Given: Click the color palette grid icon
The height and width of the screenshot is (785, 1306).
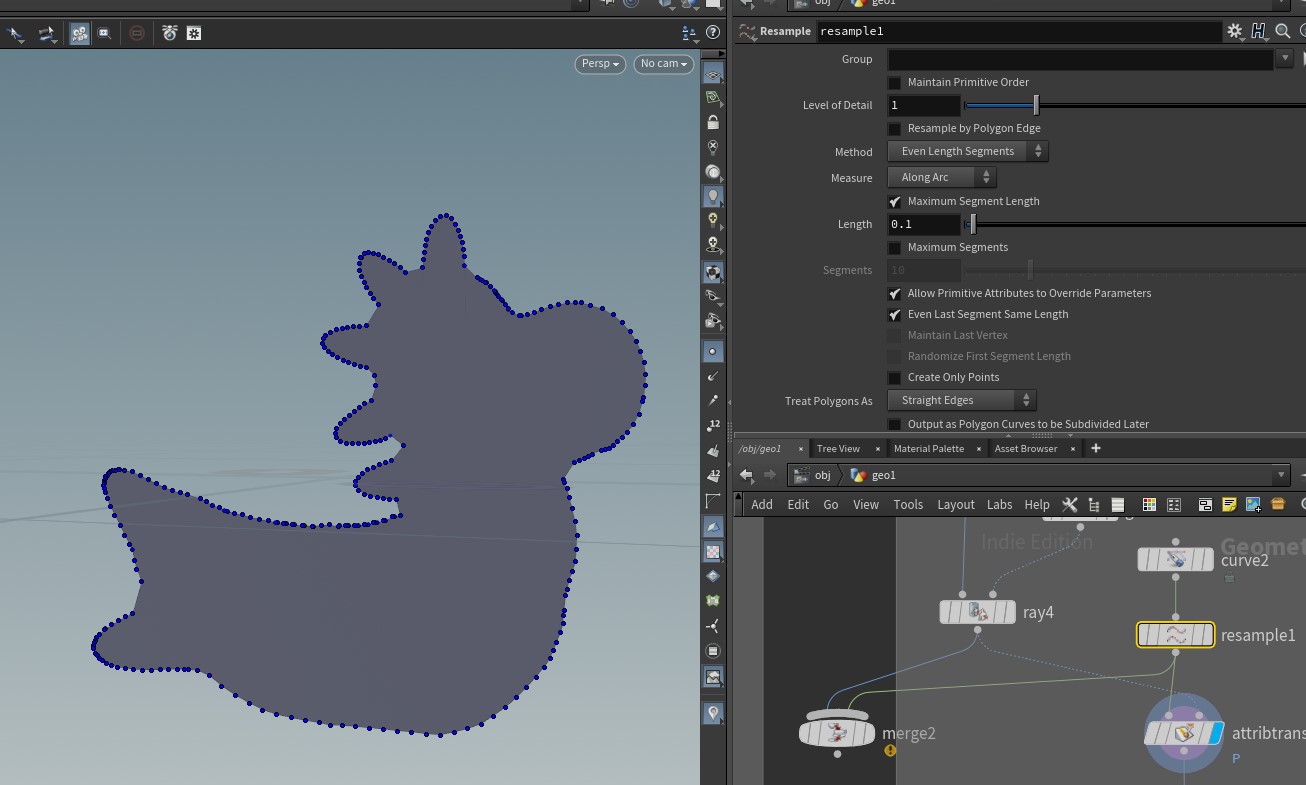Looking at the screenshot, I should (1149, 505).
